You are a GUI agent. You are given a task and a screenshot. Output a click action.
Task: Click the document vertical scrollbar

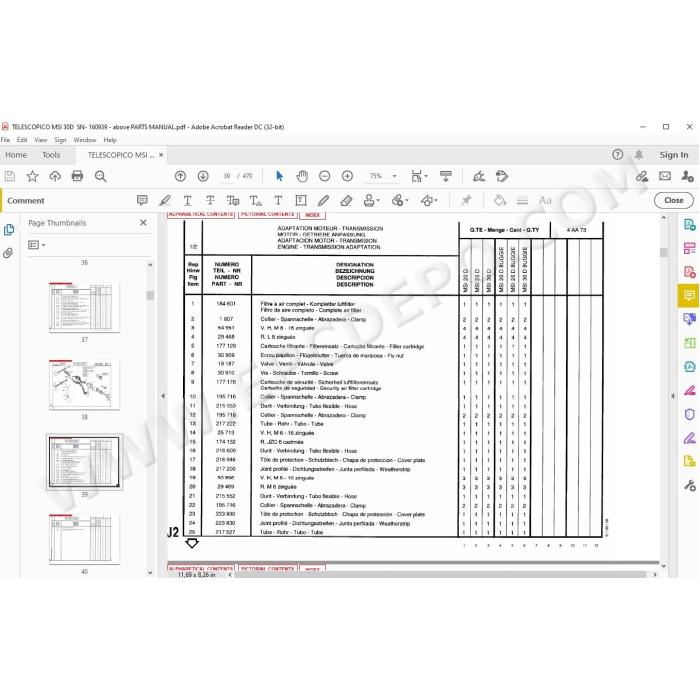[663, 252]
